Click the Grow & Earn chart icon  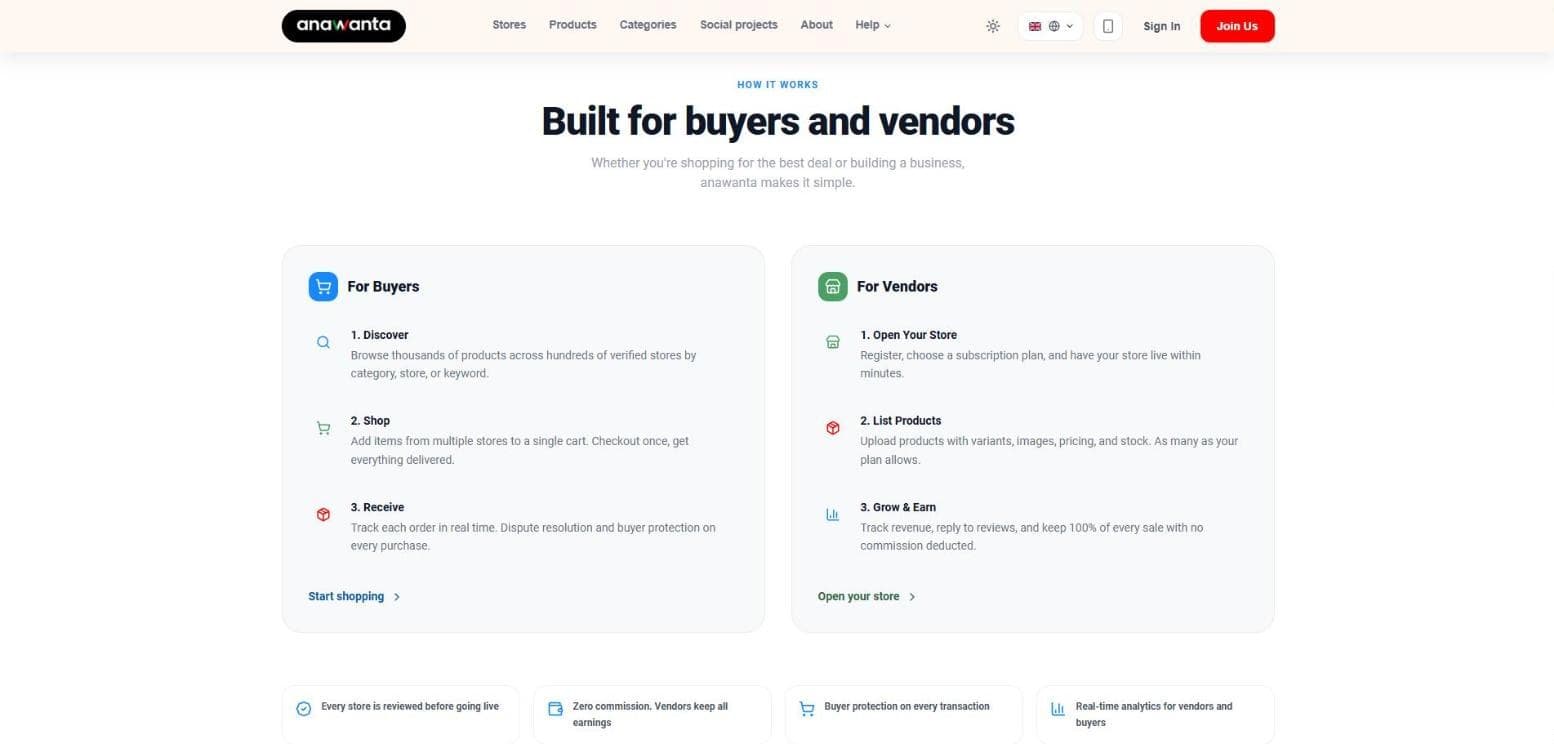(833, 514)
